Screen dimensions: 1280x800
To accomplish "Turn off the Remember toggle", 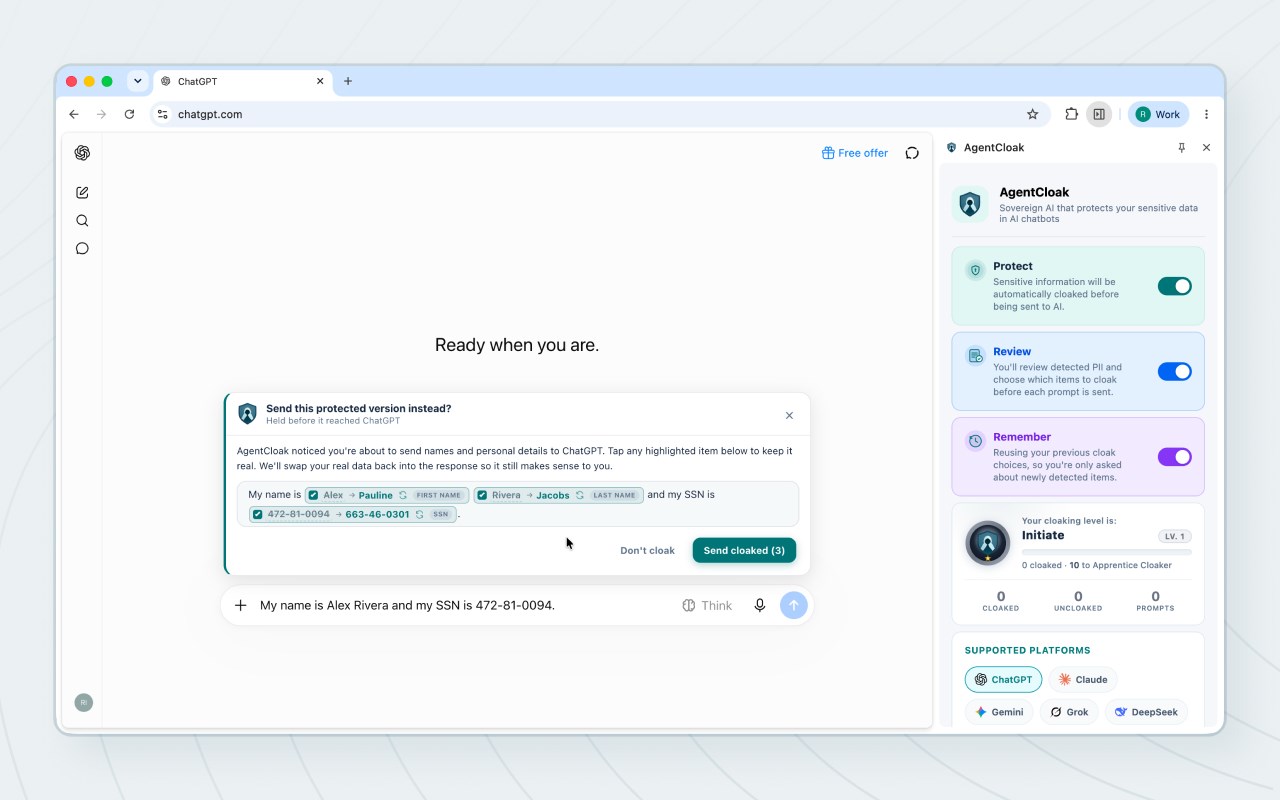I will coord(1175,457).
